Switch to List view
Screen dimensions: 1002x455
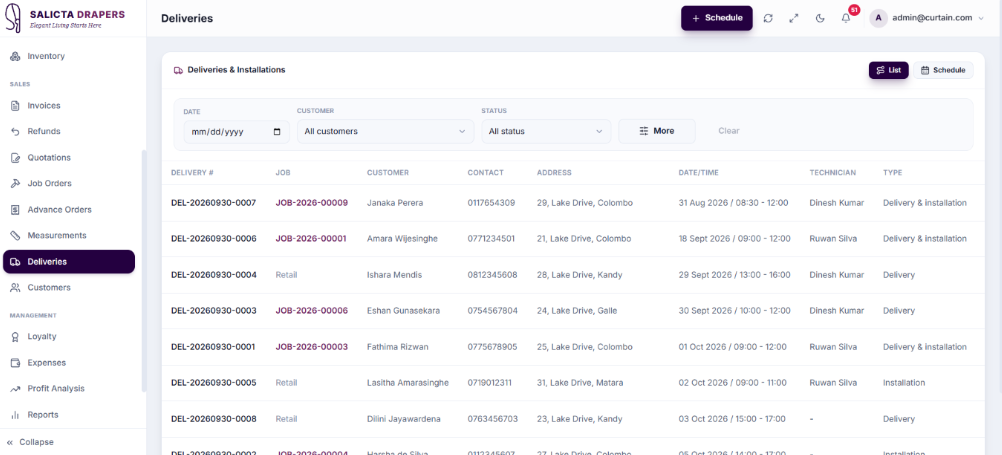pyautogui.click(x=888, y=70)
